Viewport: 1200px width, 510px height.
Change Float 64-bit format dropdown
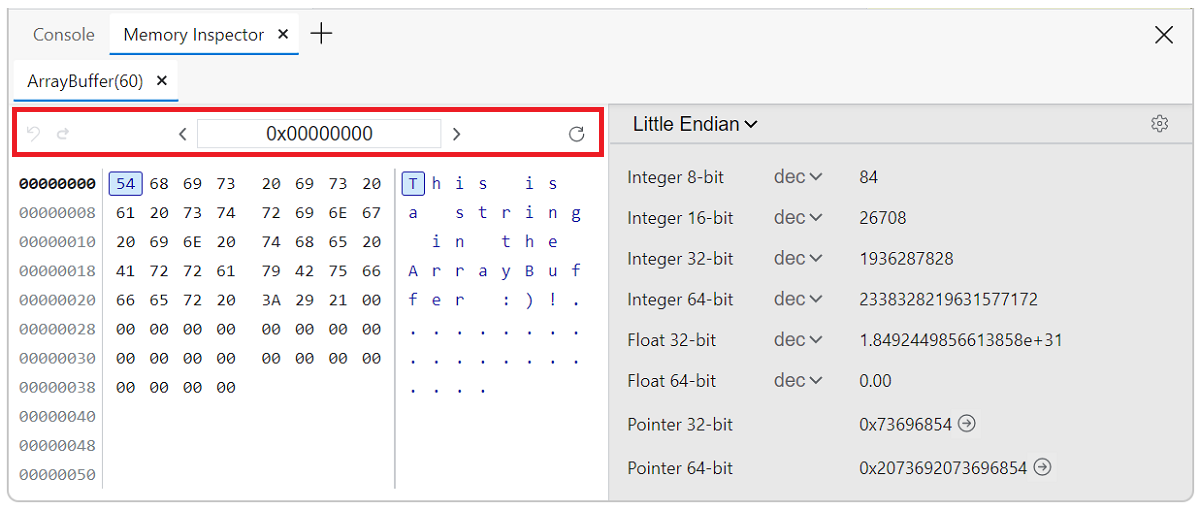798,380
